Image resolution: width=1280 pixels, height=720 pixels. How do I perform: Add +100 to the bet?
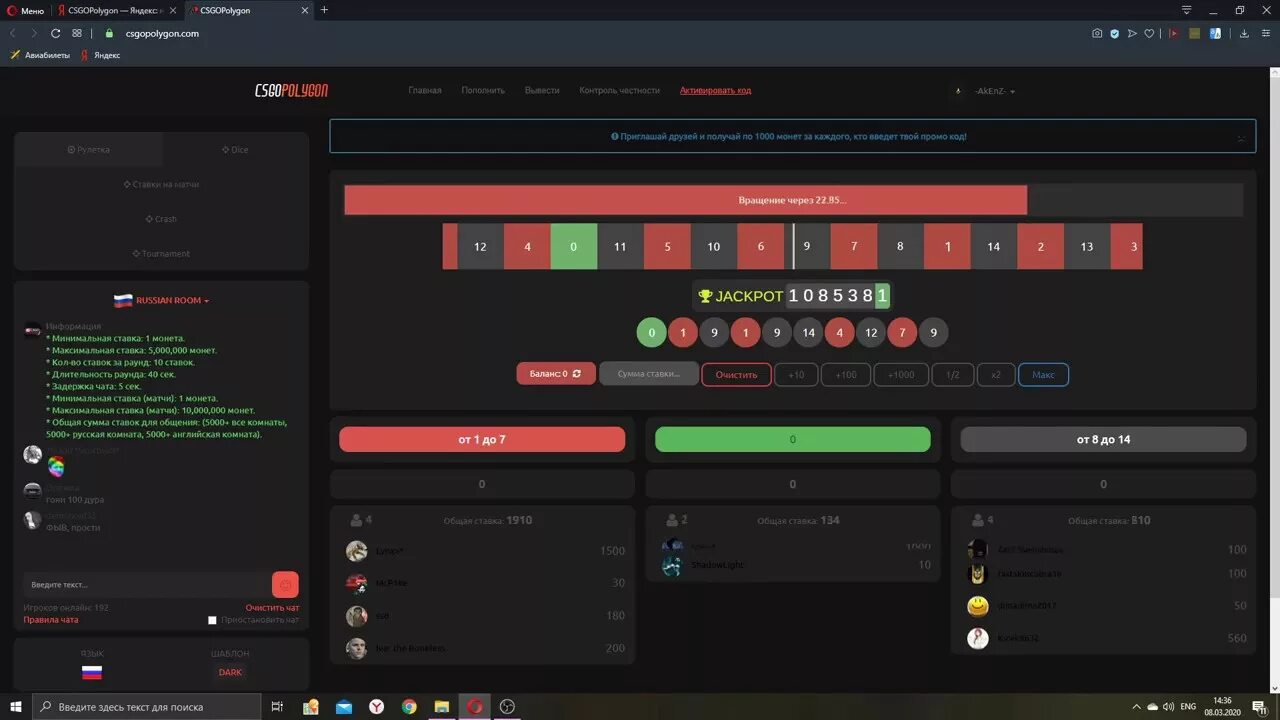pyautogui.click(x=846, y=374)
